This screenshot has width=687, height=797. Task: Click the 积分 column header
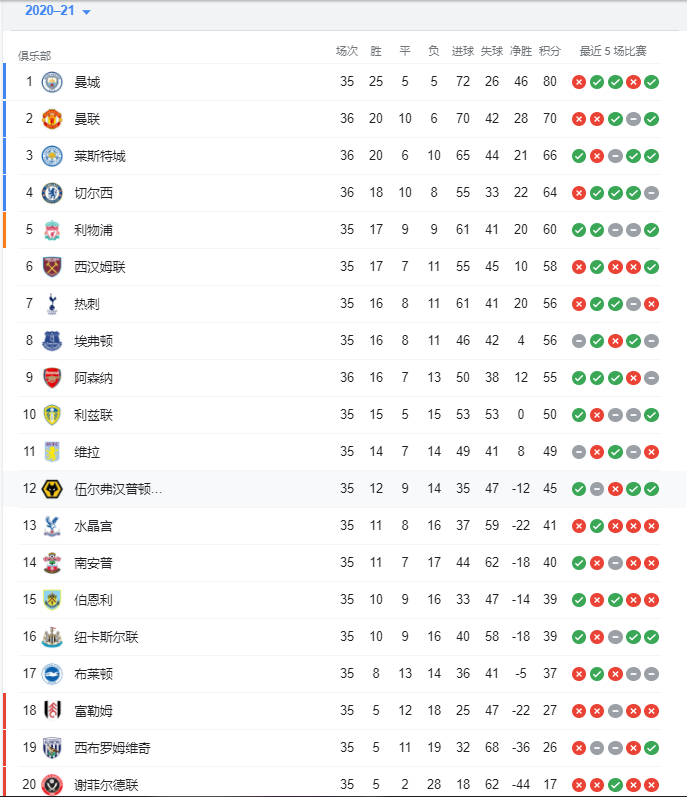point(549,51)
